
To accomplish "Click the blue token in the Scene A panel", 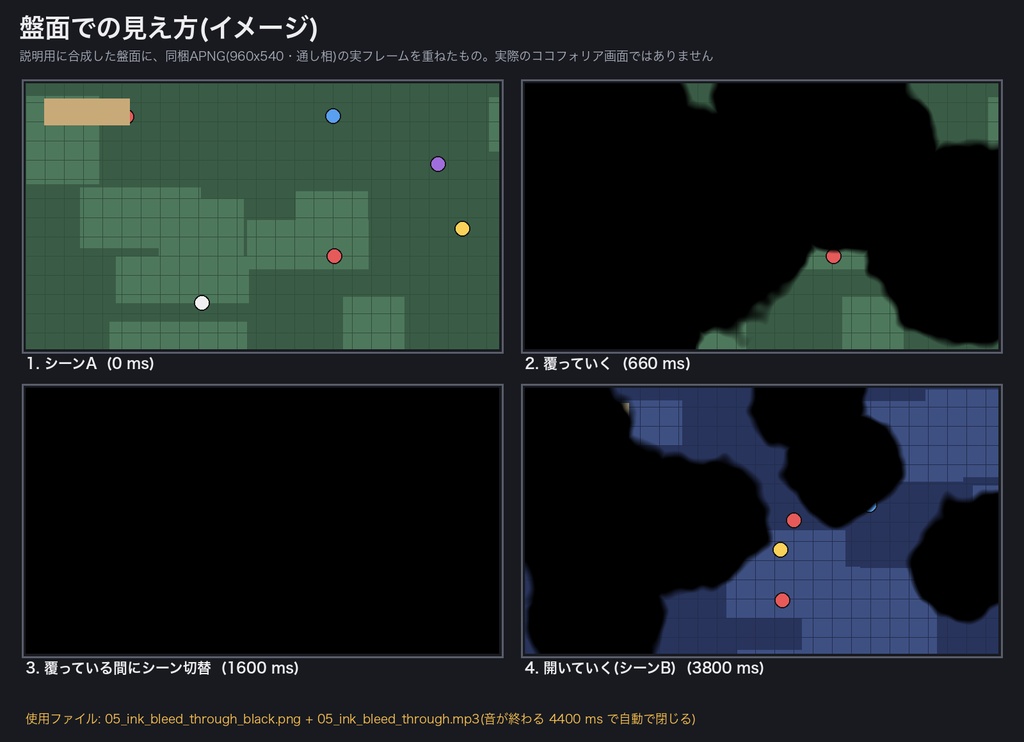I will 333,116.
